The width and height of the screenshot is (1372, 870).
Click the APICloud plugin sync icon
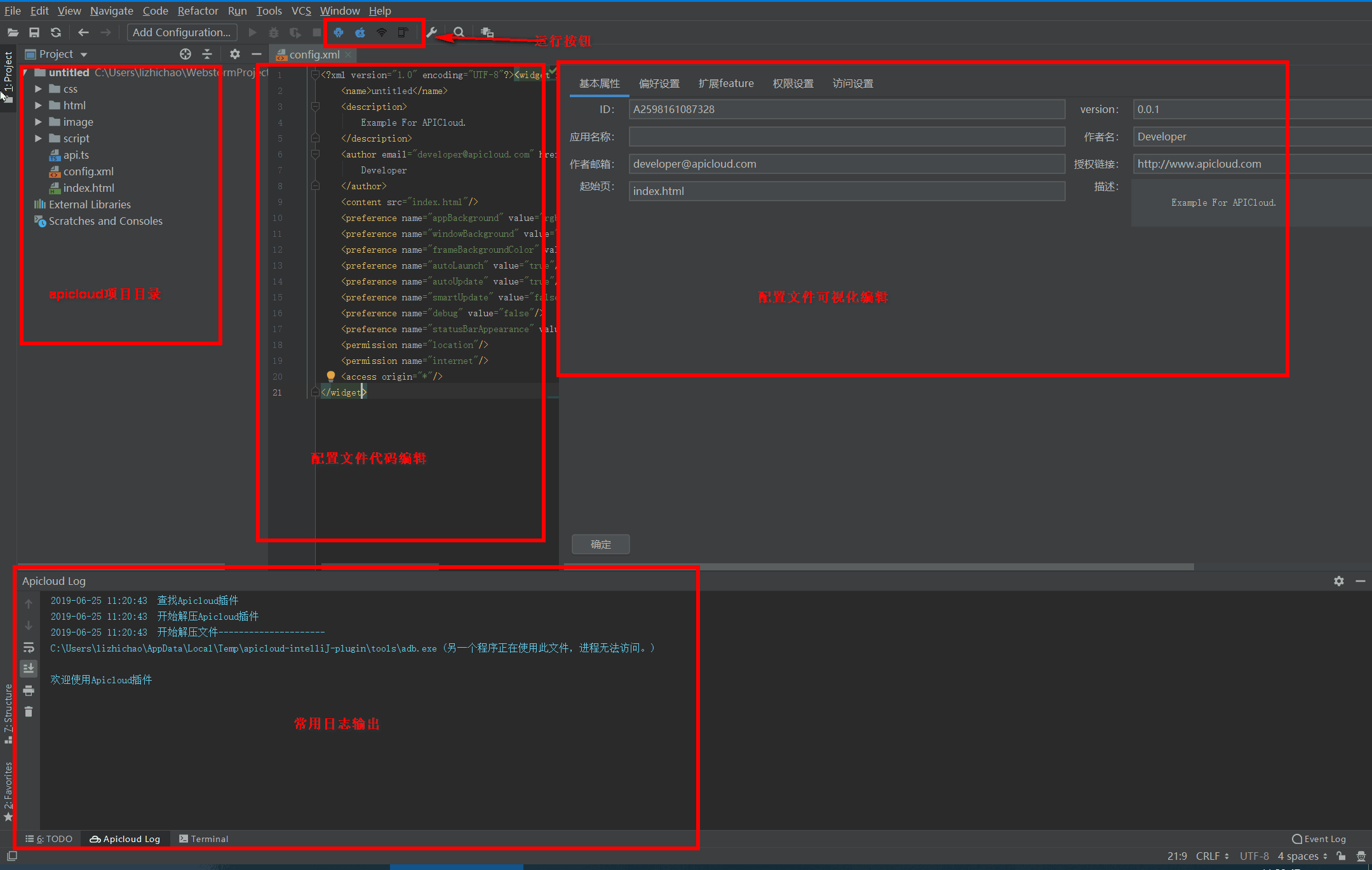click(x=384, y=32)
